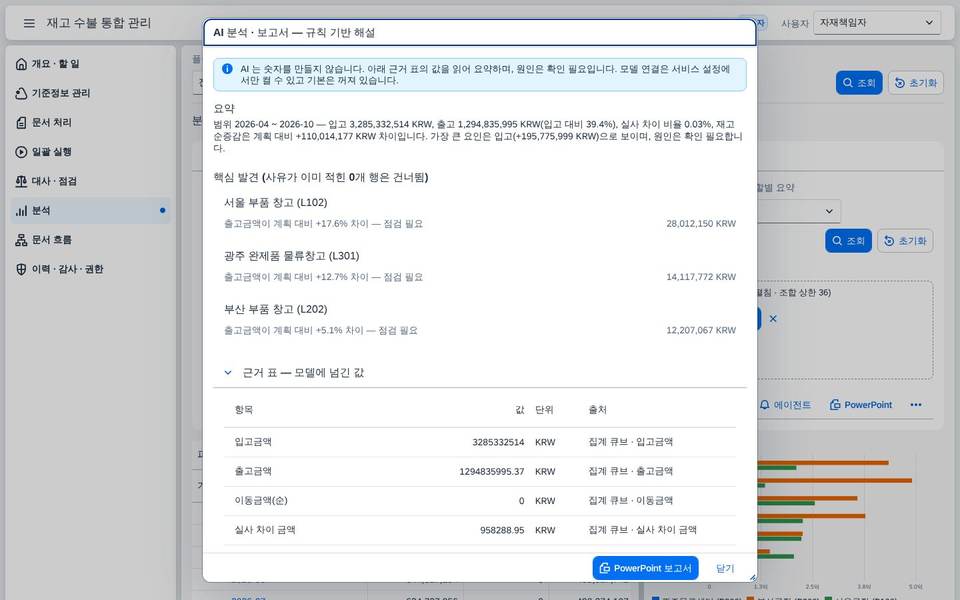Image resolution: width=960 pixels, height=600 pixels.
Task: Click the lower 조회 search button
Action: pyautogui.click(x=849, y=241)
